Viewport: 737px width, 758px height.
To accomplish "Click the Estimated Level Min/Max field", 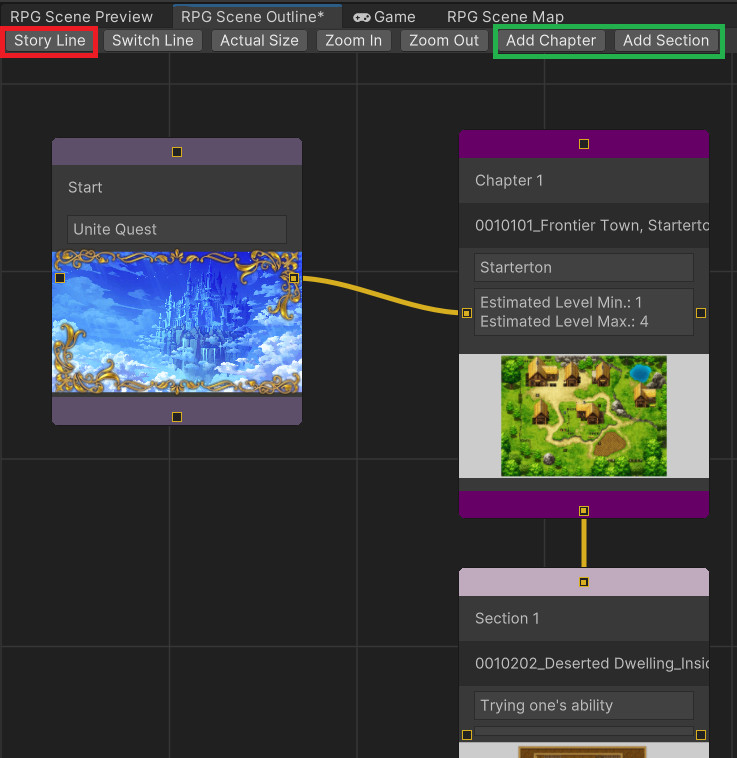I will tap(584, 312).
